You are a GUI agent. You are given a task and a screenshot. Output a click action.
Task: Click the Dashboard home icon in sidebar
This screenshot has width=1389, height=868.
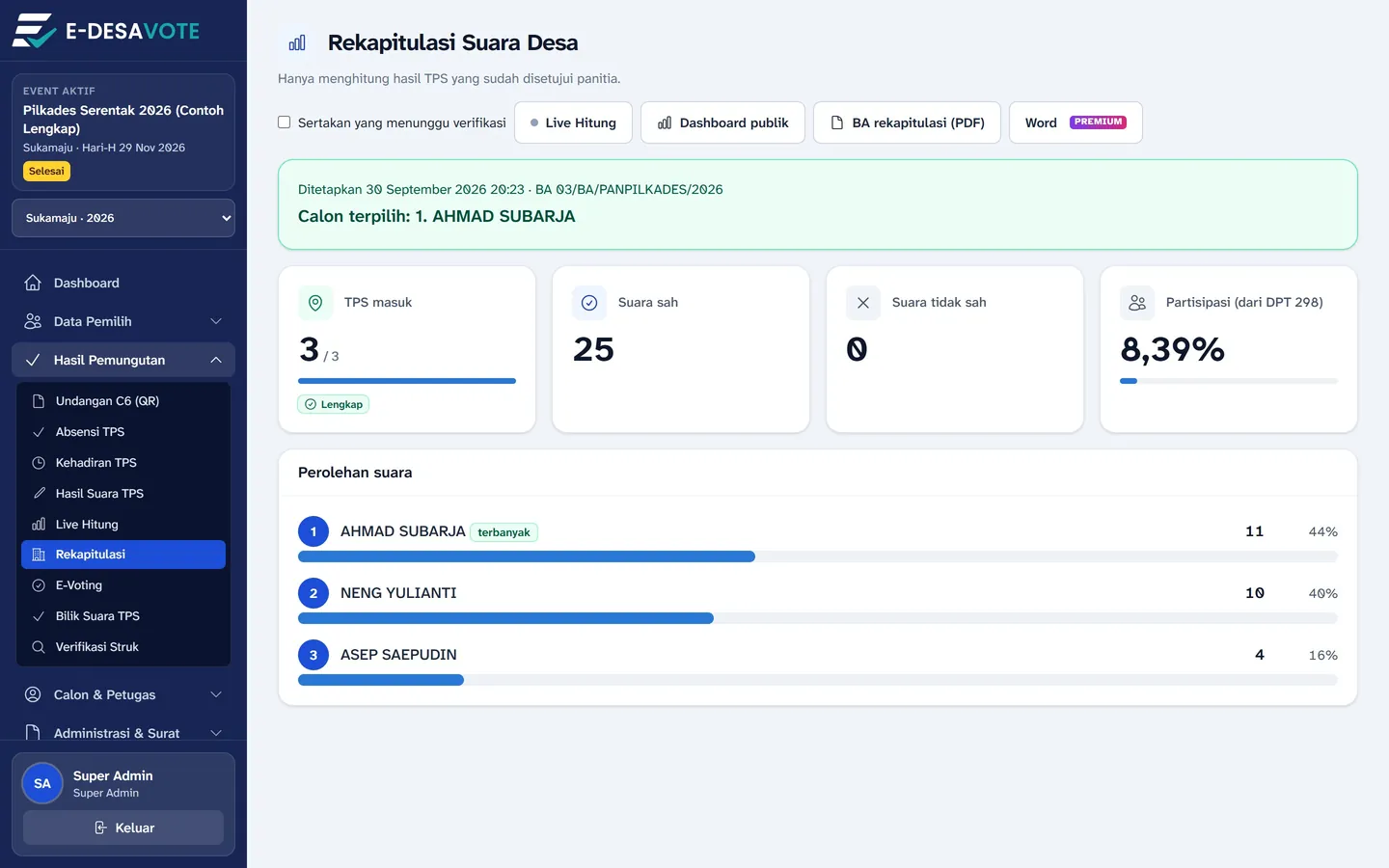(x=33, y=283)
